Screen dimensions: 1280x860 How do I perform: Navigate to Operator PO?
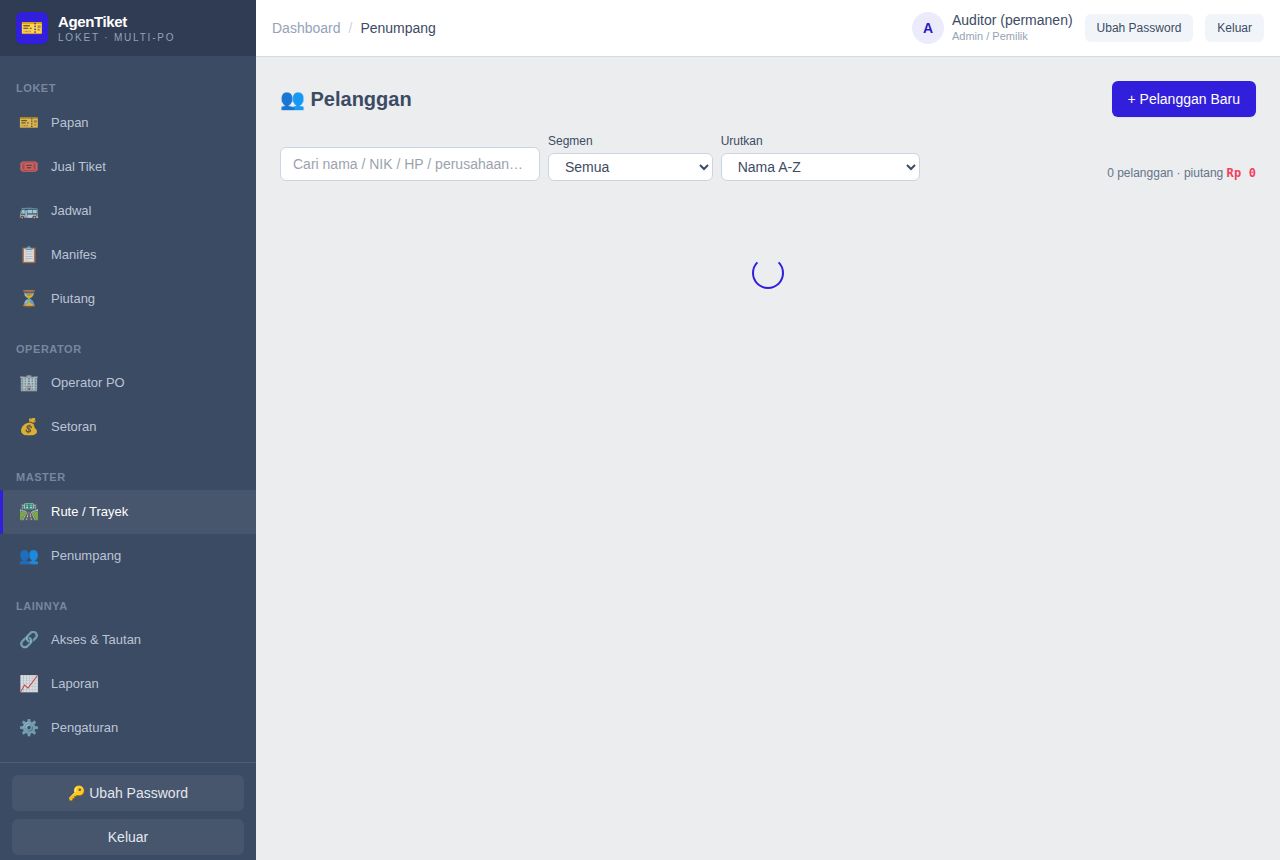pos(128,382)
